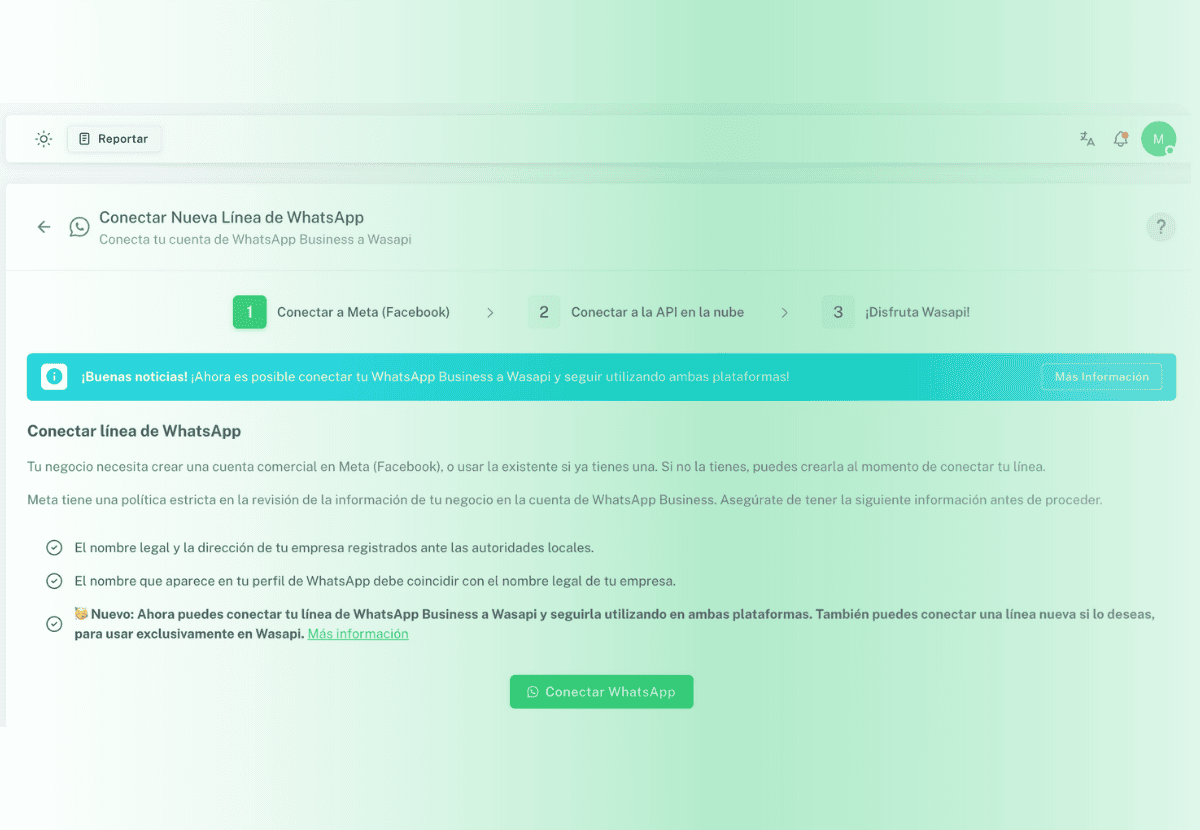Click the party emoji before Nuevo
The width and height of the screenshot is (1200, 830).
[x=81, y=613]
